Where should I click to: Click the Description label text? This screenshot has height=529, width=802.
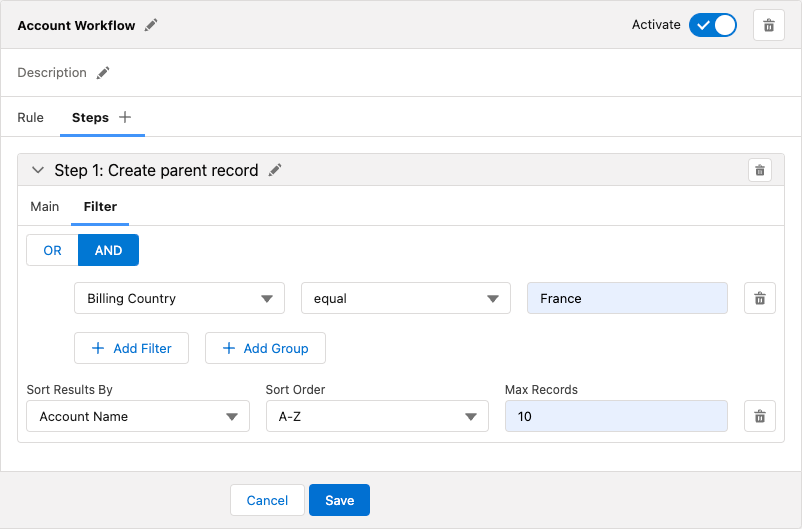tap(52, 73)
